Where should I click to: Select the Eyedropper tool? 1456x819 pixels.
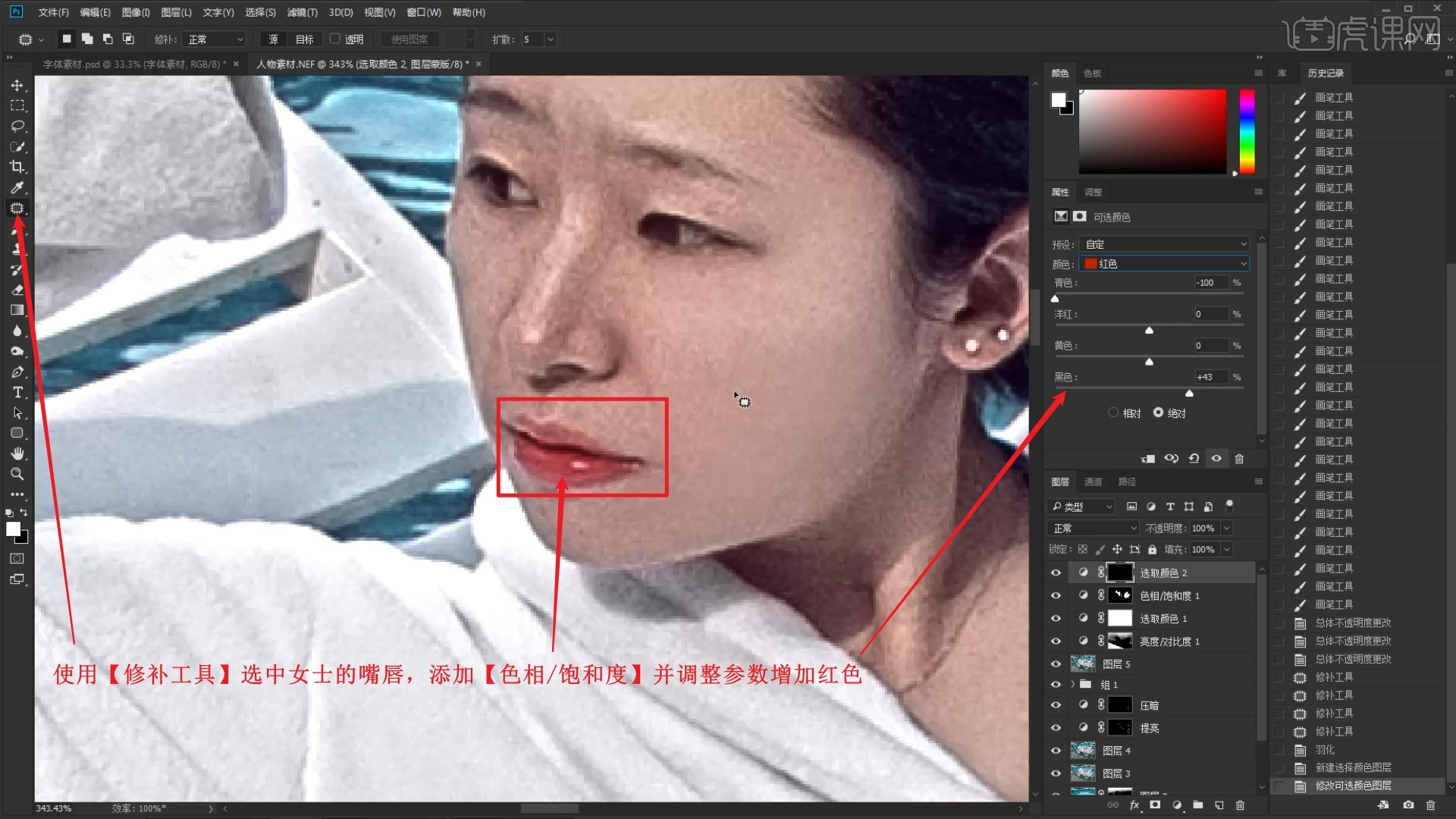click(17, 187)
